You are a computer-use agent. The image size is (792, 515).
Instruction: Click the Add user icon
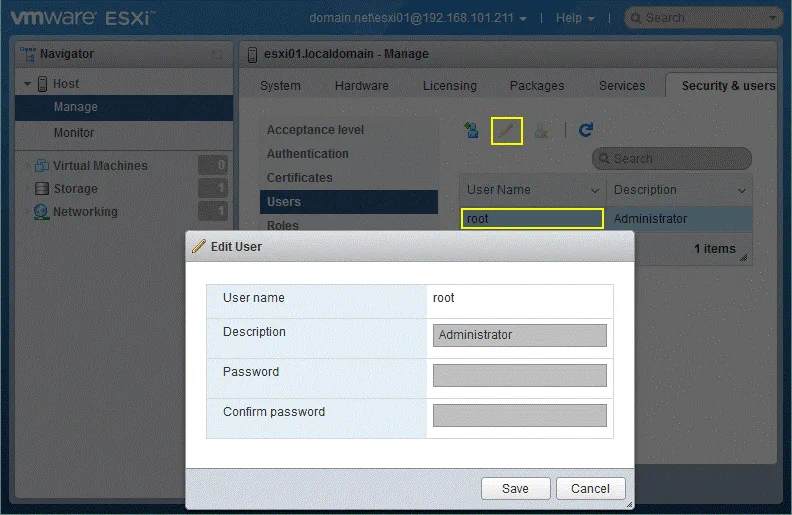tap(471, 130)
